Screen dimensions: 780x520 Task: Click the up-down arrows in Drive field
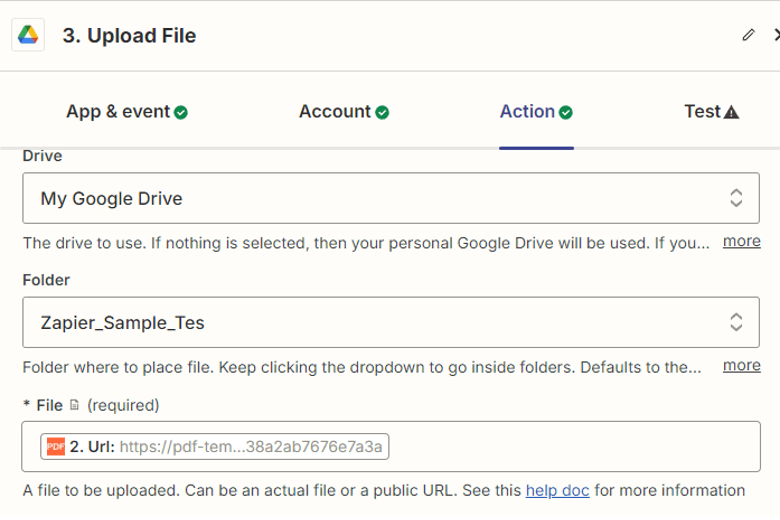(736, 198)
